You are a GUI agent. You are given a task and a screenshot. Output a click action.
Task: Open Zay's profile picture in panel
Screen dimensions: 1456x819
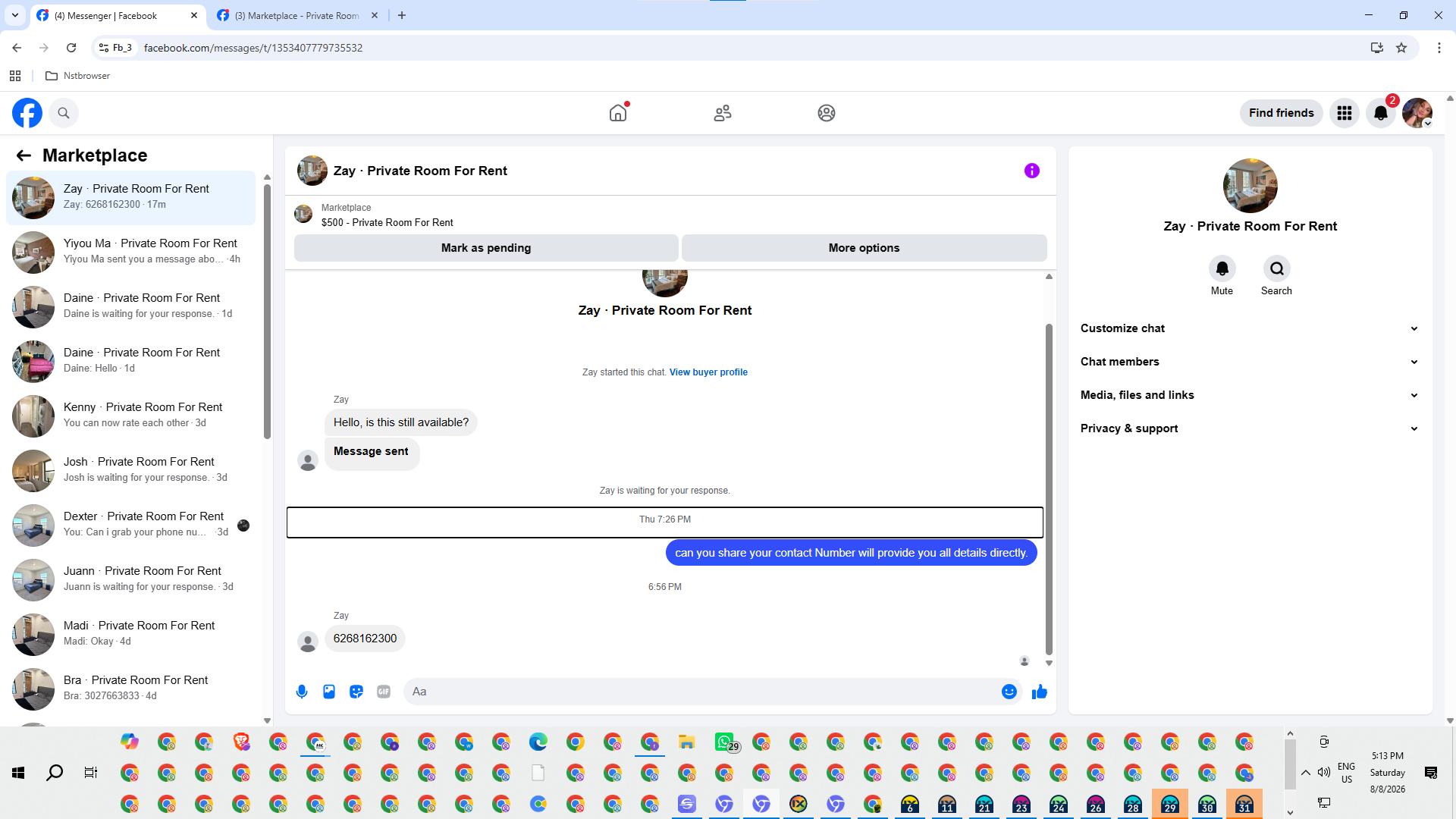click(x=1250, y=186)
